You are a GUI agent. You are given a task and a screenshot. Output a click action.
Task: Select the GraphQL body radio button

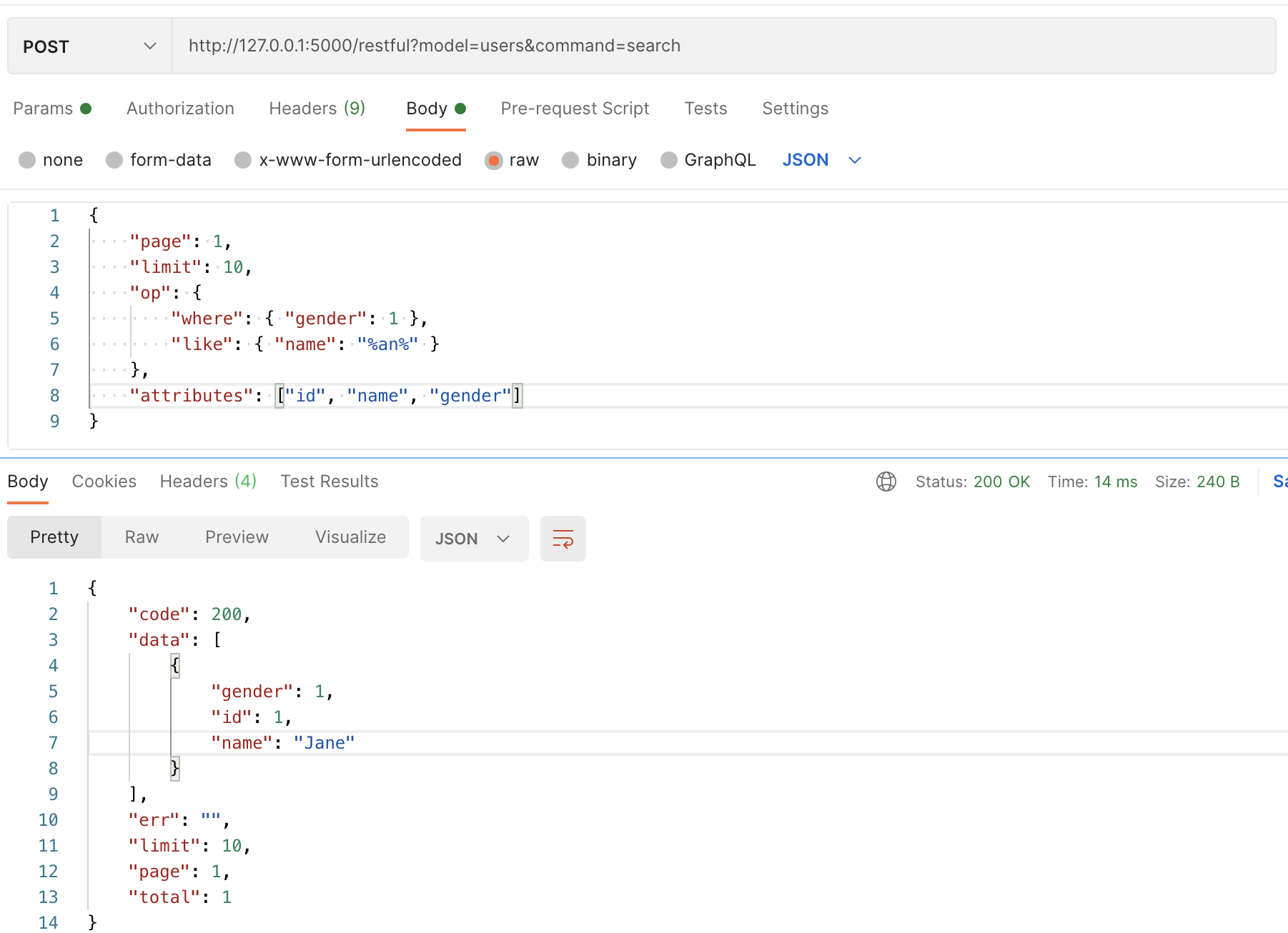pyautogui.click(x=669, y=160)
